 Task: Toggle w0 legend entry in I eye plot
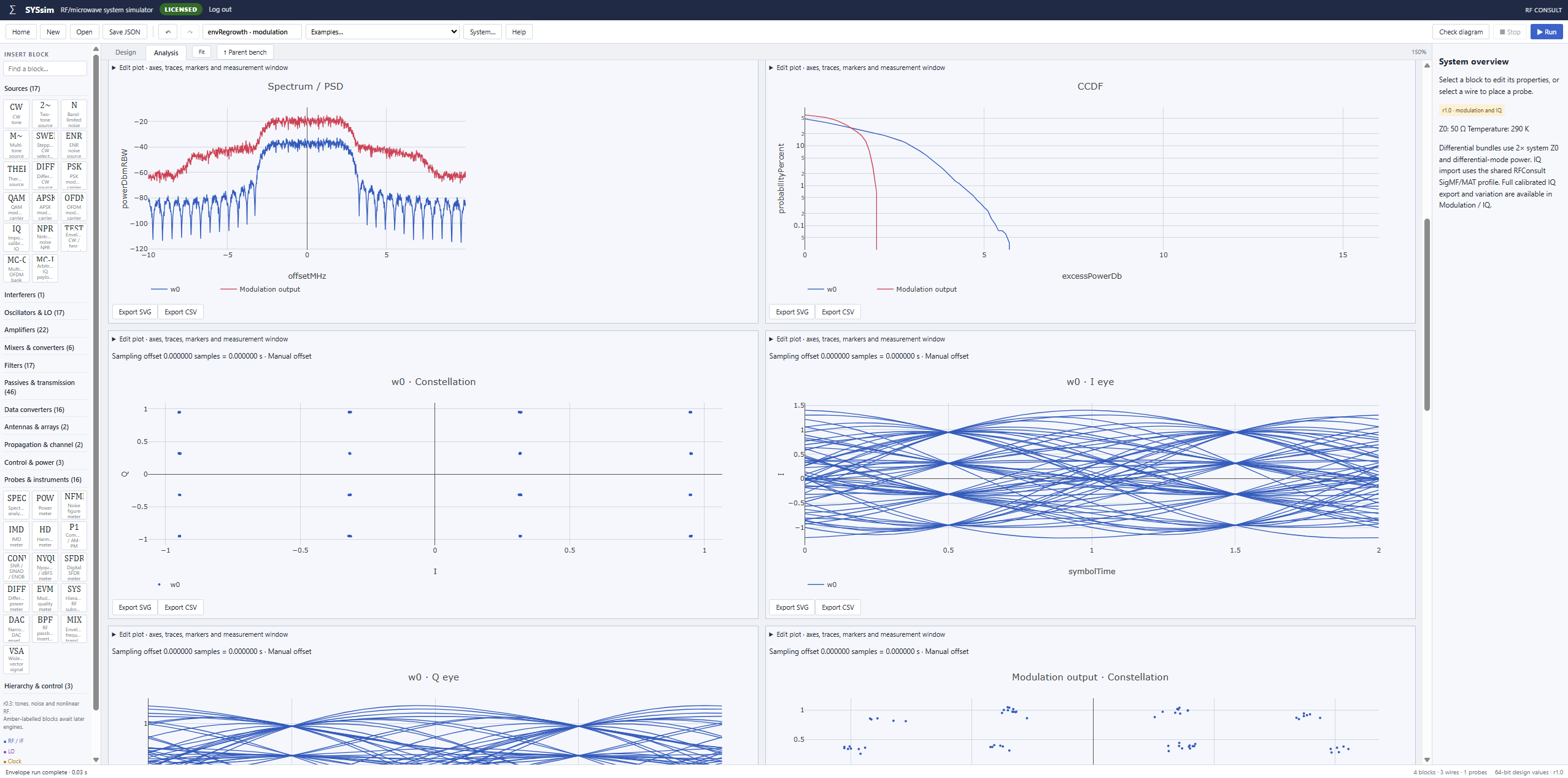click(822, 585)
